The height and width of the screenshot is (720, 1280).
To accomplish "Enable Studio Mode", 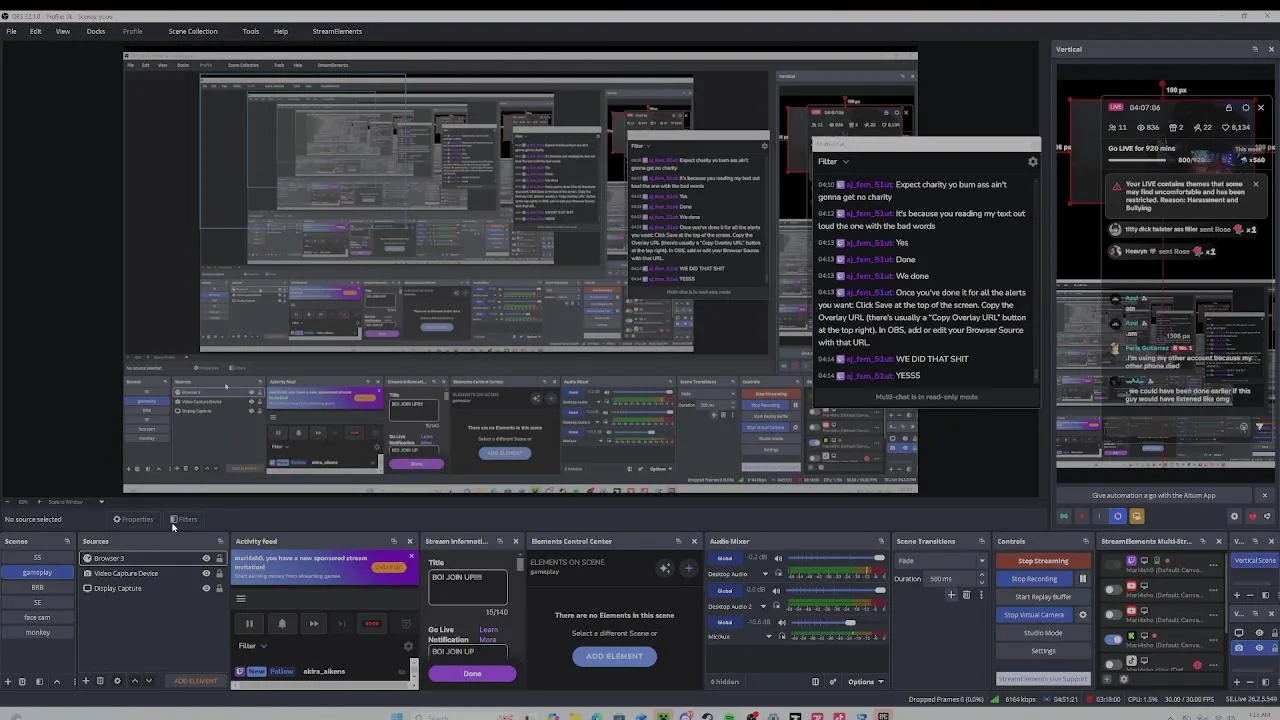I will tap(1043, 633).
